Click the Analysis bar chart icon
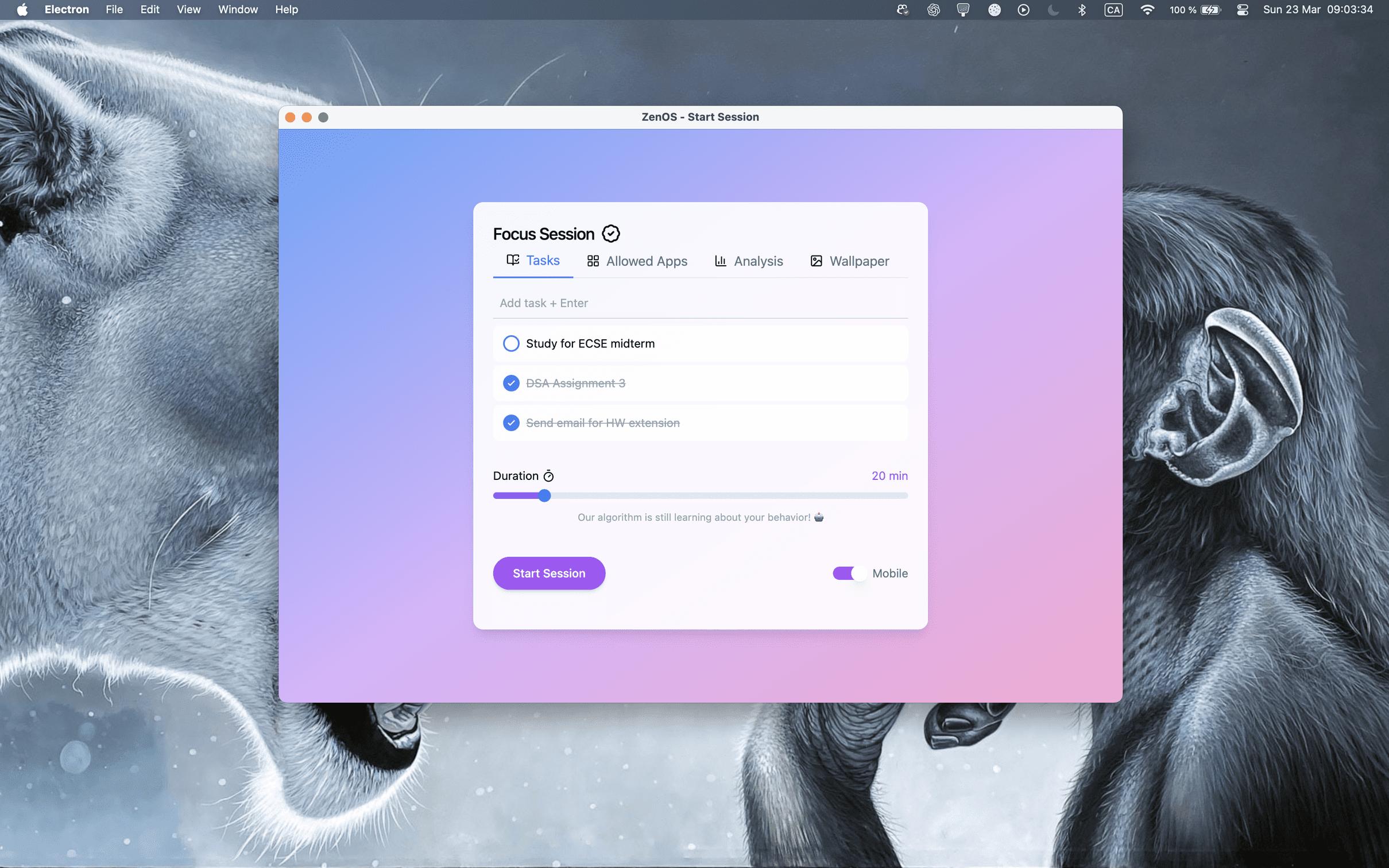The image size is (1389, 868). coord(720,261)
